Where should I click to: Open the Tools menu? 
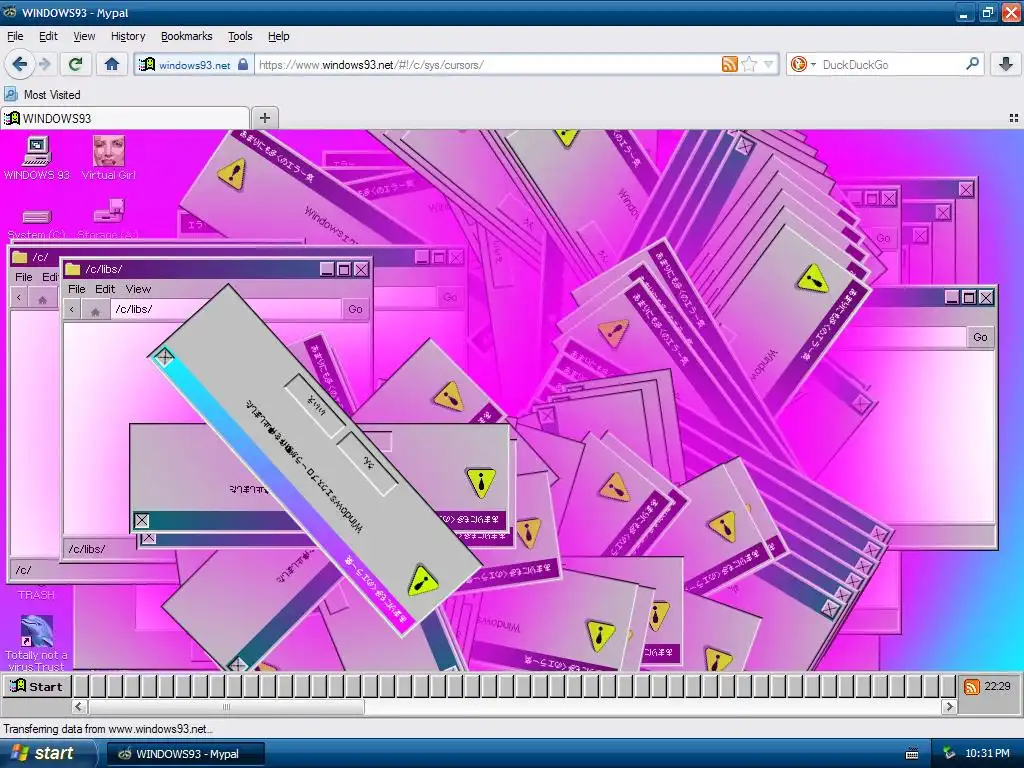click(240, 36)
